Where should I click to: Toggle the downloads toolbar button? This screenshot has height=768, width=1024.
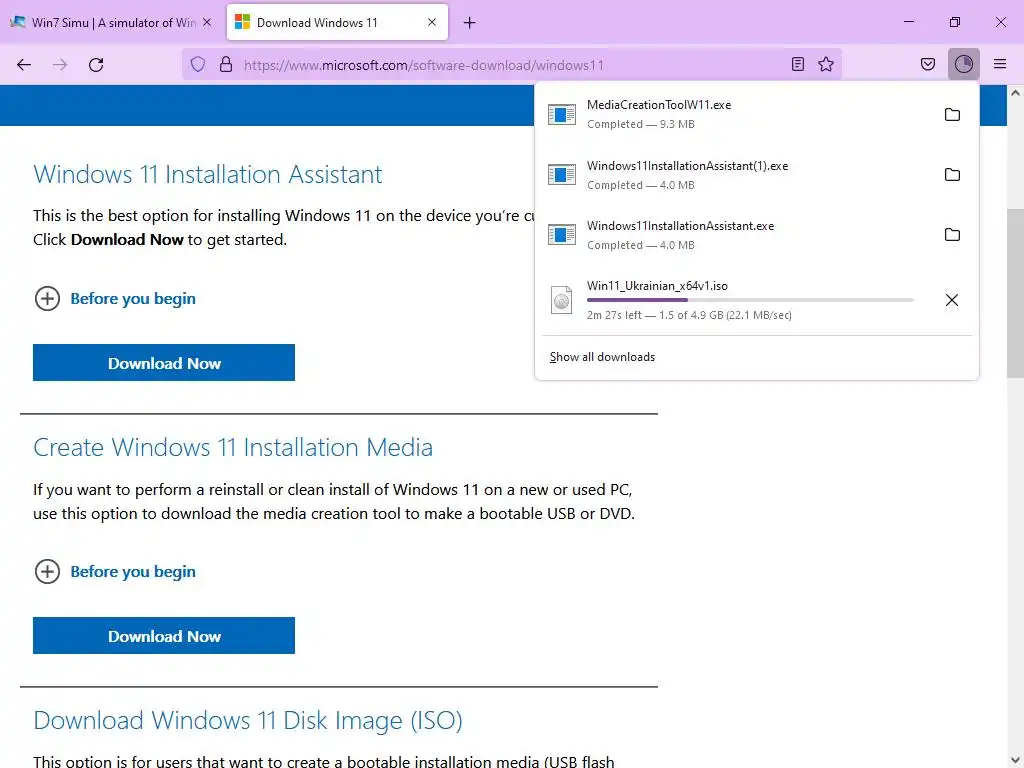click(x=964, y=64)
